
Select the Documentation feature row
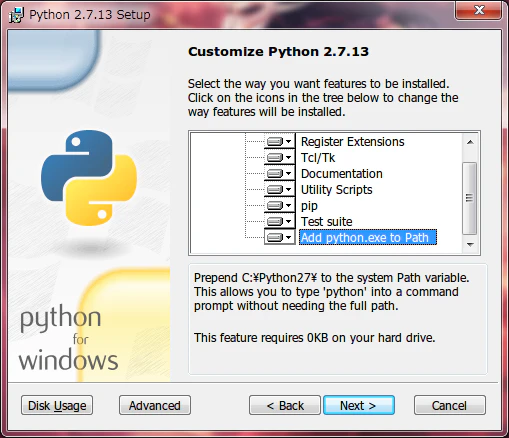pos(342,174)
